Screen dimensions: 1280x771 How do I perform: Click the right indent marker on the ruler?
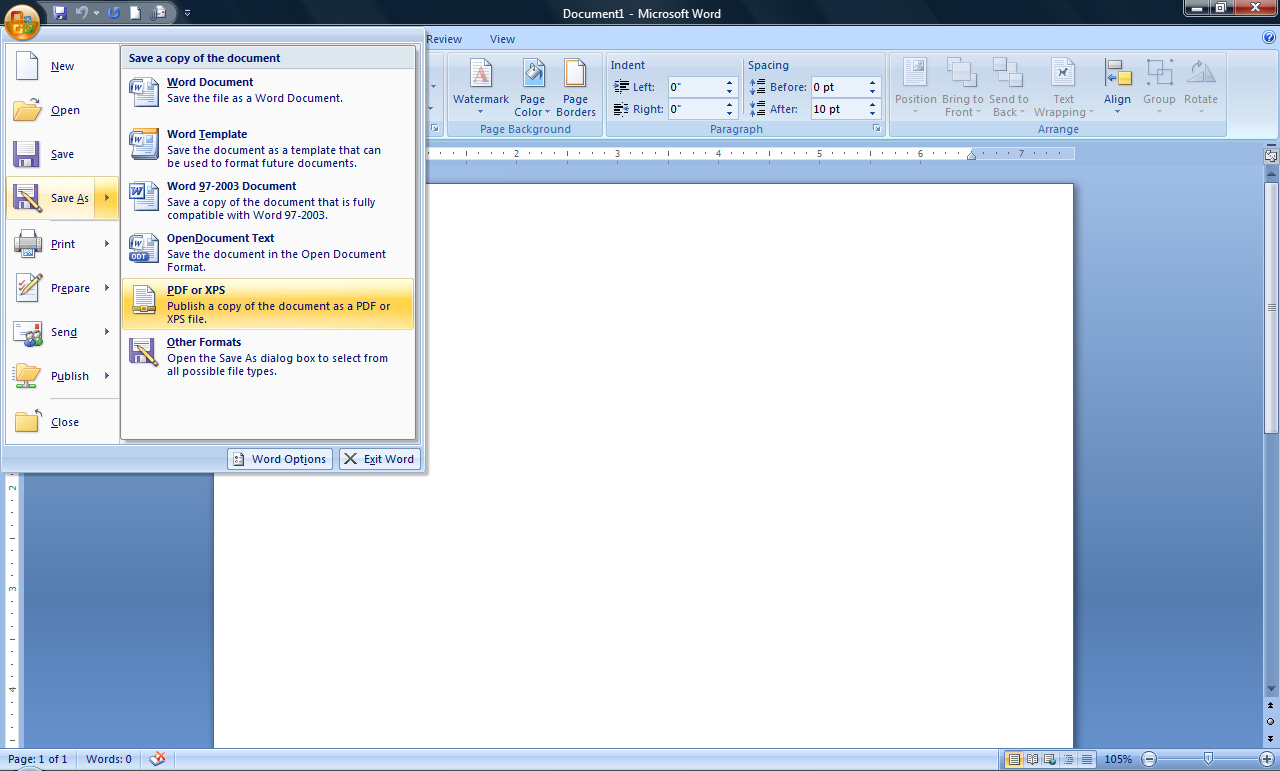971,155
